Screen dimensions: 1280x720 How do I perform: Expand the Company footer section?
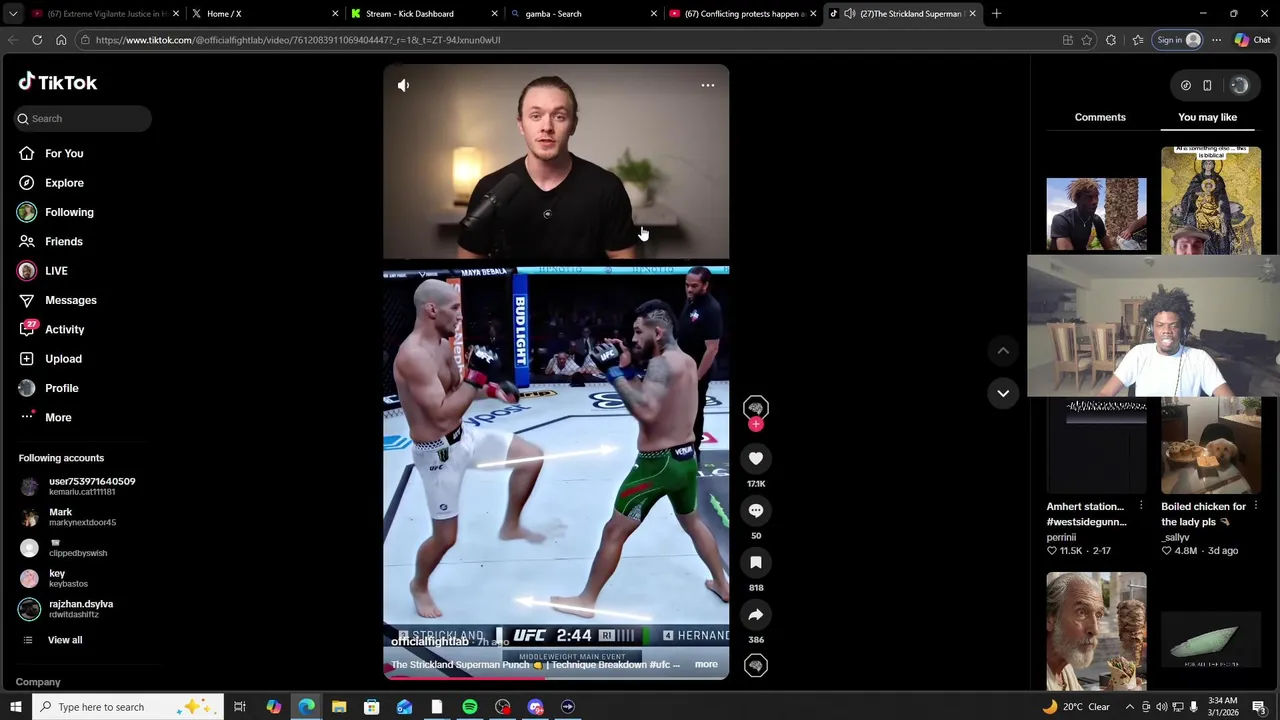click(38, 682)
